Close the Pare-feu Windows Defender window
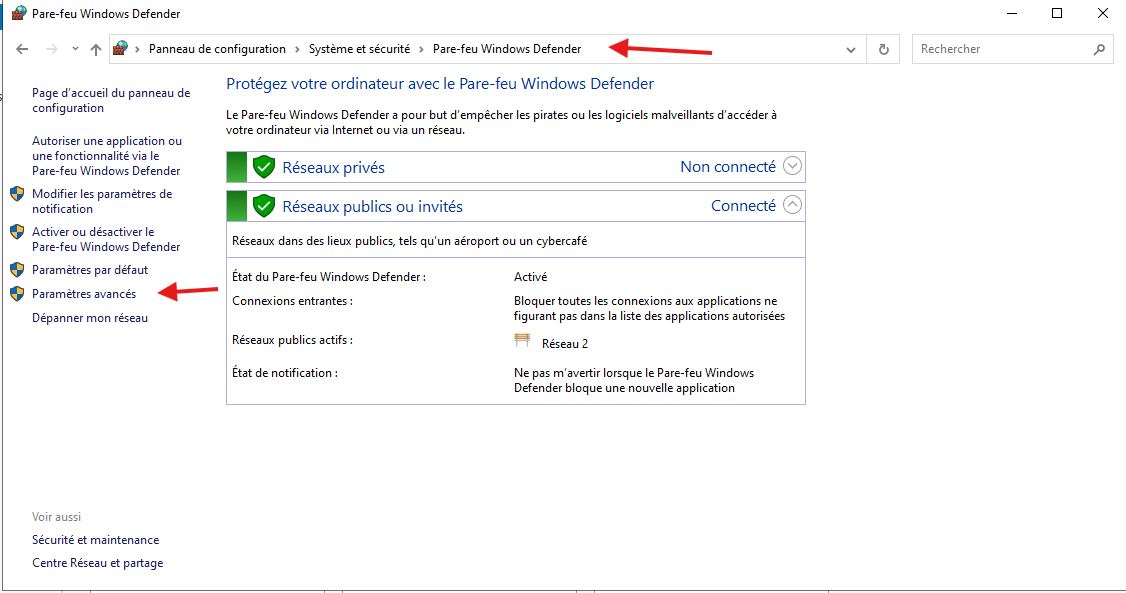This screenshot has height=593, width=1126. (x=1102, y=14)
